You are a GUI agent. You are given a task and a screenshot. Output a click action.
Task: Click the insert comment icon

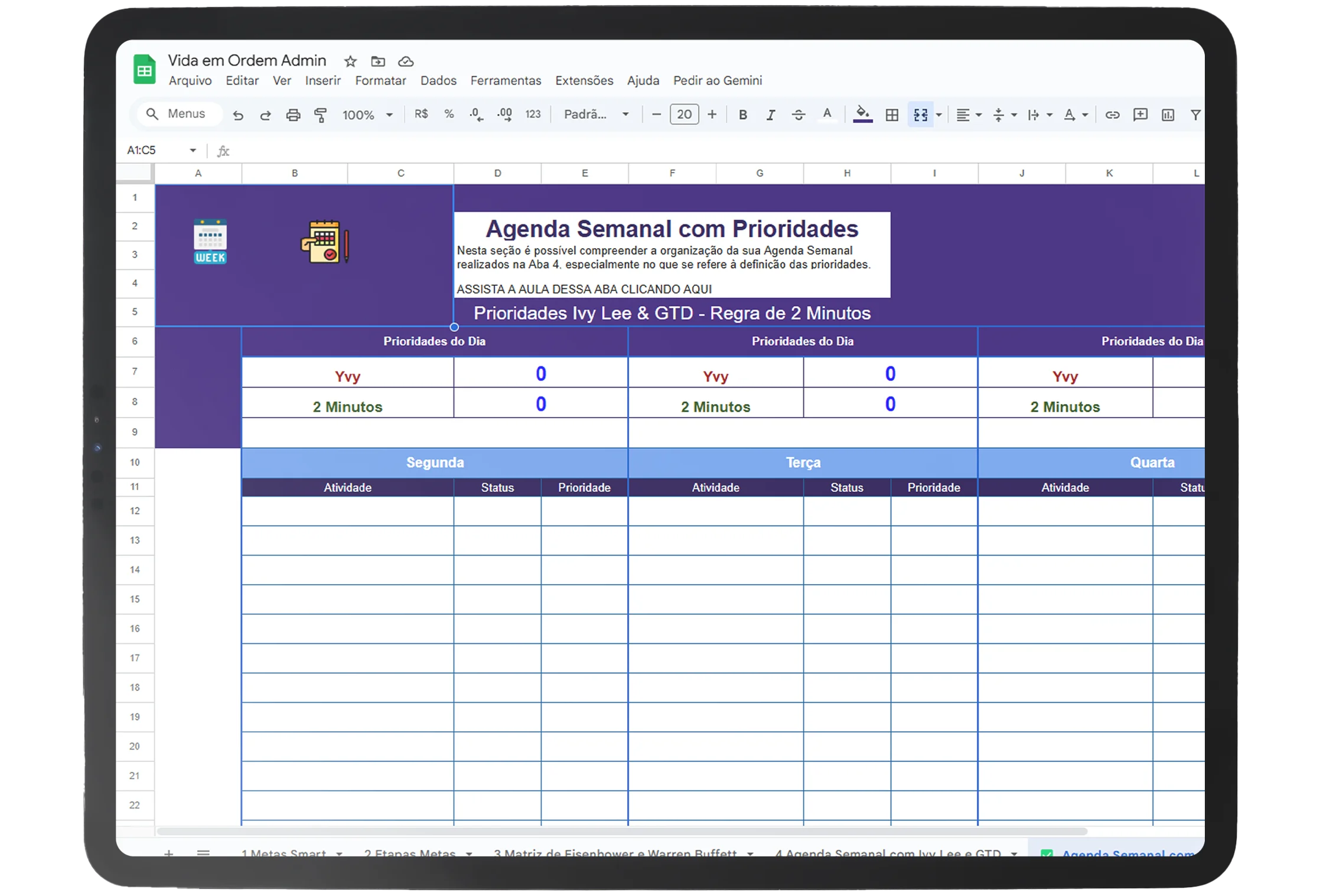pos(1140,115)
